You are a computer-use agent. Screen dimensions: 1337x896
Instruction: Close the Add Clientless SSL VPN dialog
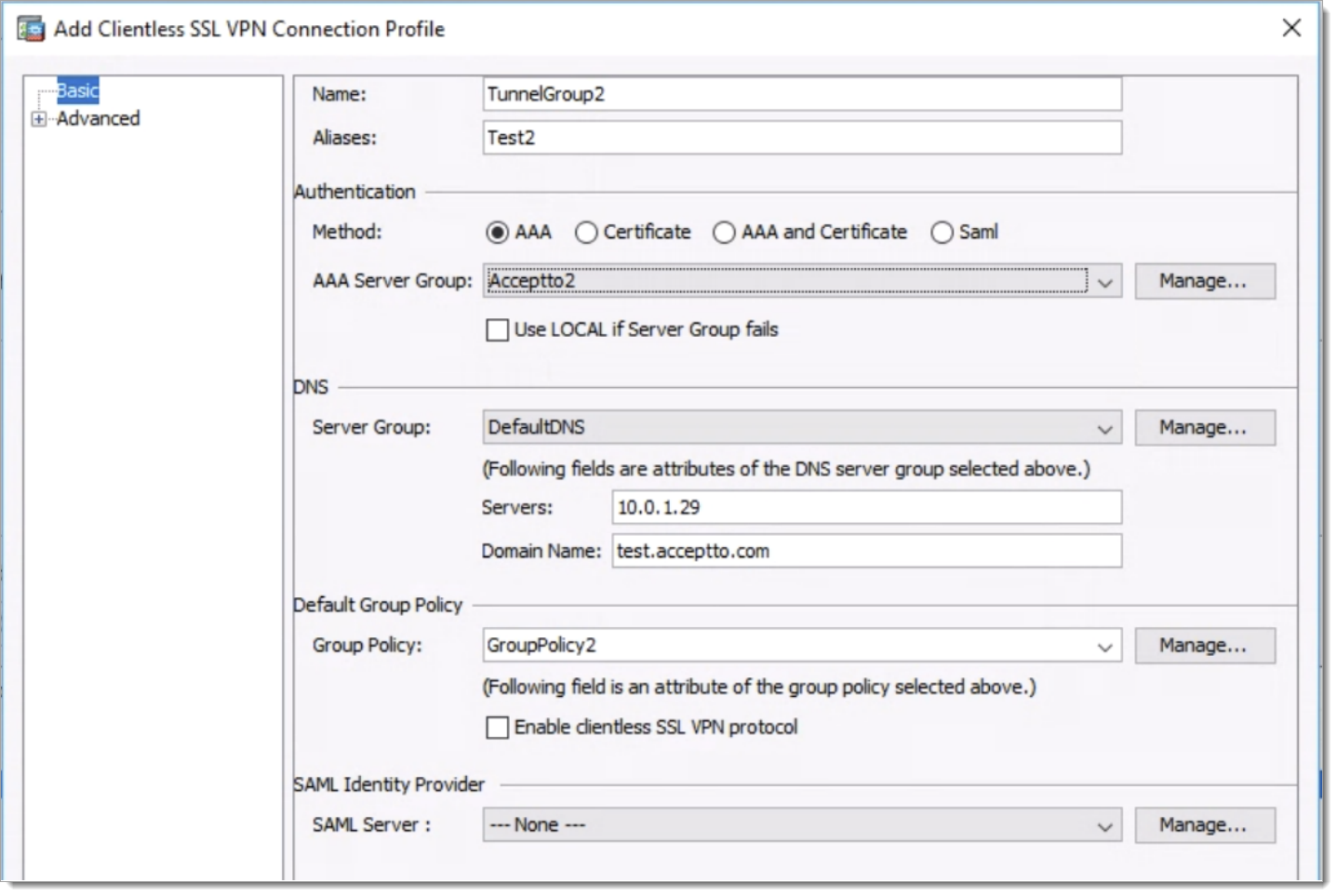point(1291,28)
